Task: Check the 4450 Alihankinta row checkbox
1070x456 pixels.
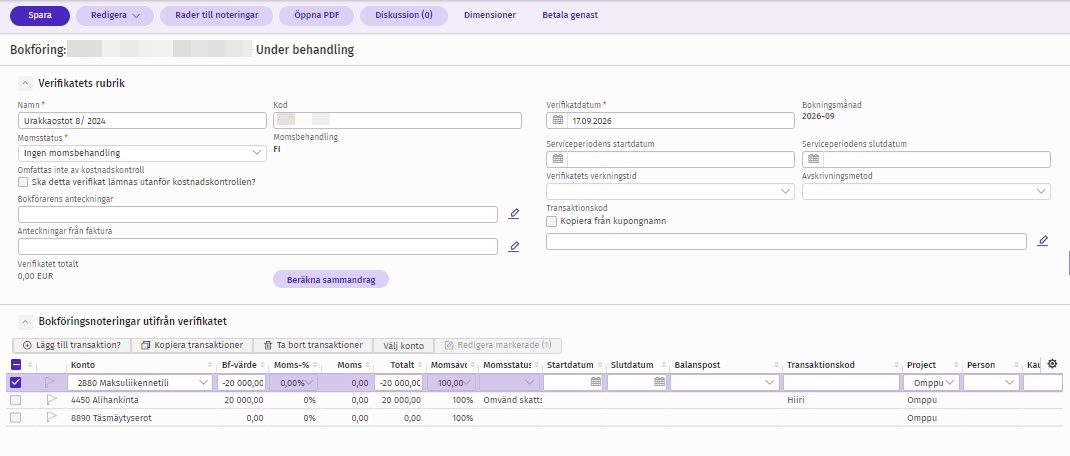Action: click(16, 400)
